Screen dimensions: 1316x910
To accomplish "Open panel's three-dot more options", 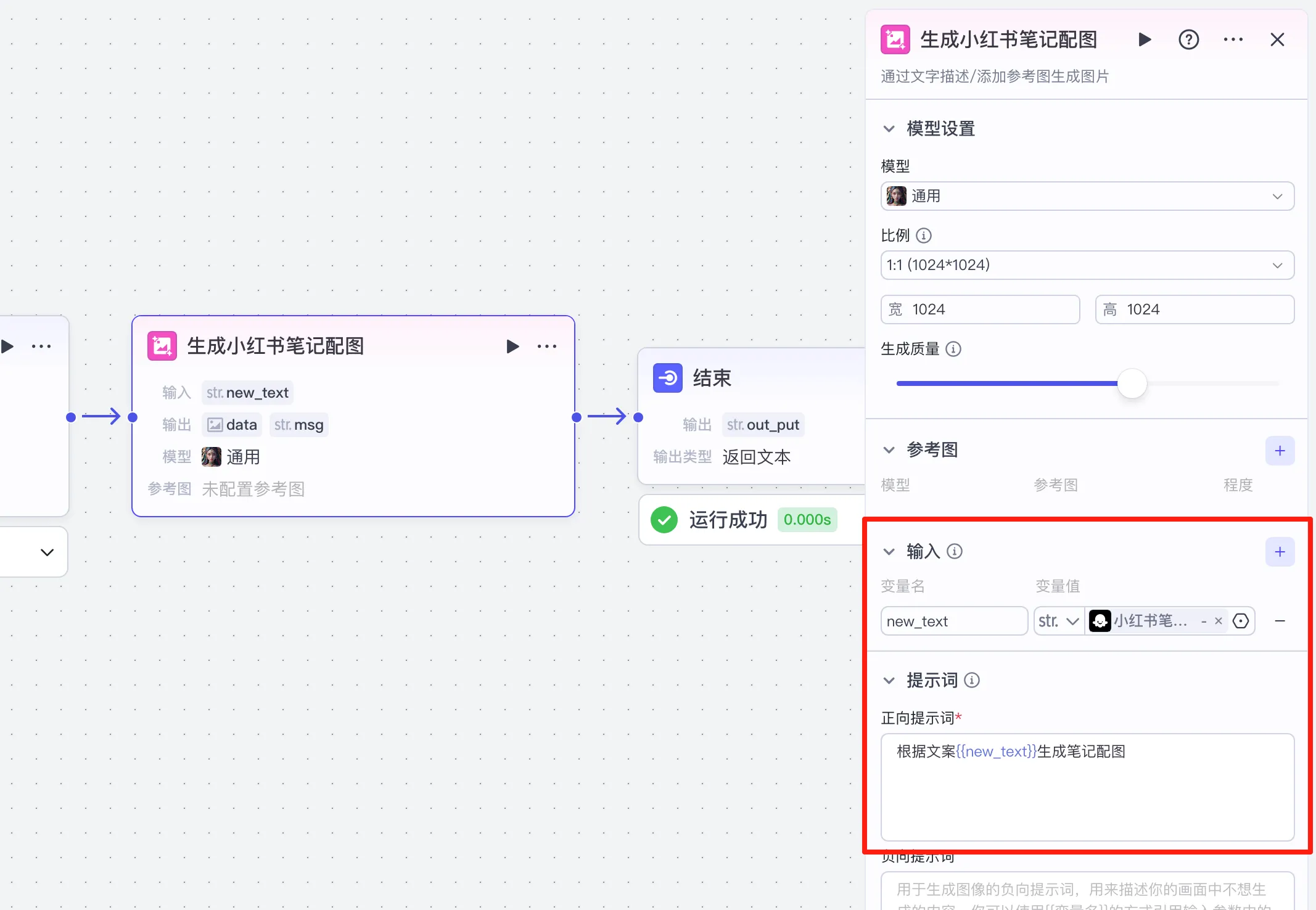I will (x=1233, y=39).
